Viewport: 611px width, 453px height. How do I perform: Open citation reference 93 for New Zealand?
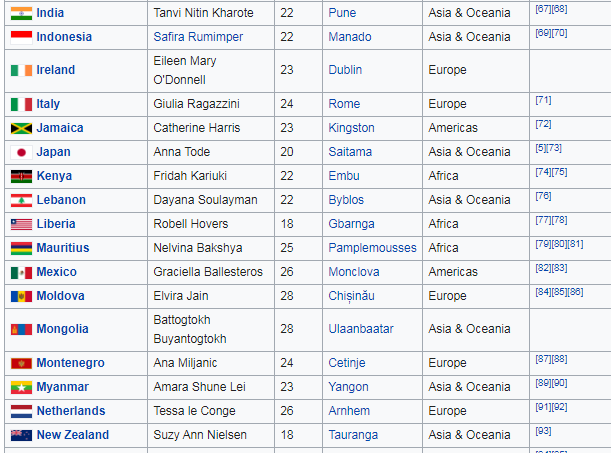tap(543, 431)
